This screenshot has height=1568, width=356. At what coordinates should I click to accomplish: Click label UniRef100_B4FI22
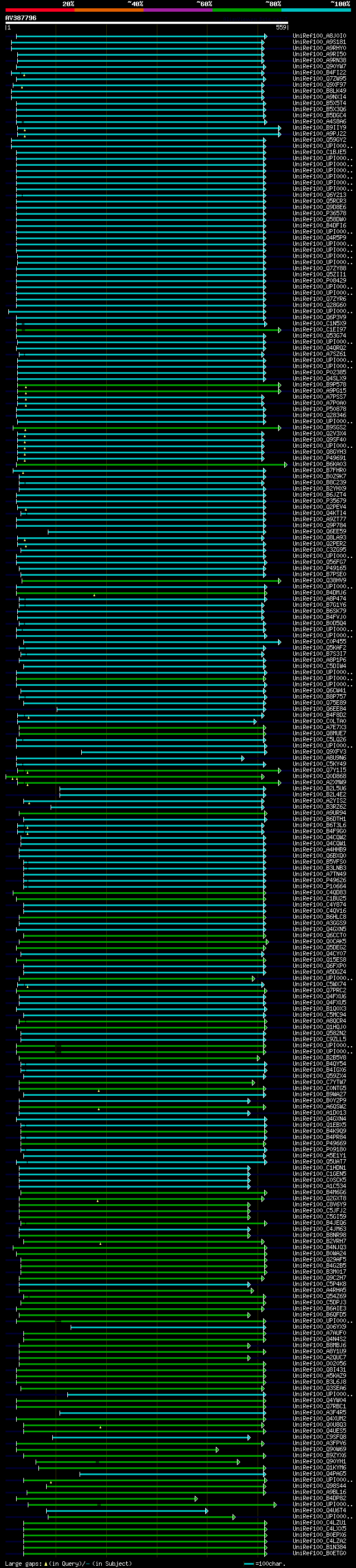319,72
